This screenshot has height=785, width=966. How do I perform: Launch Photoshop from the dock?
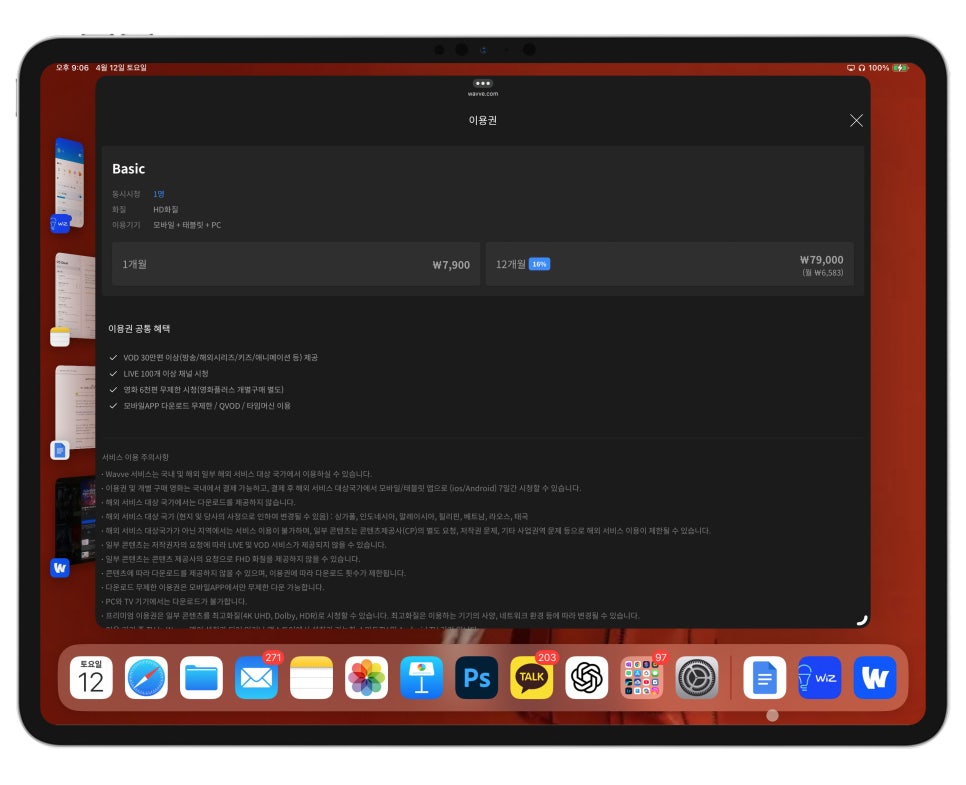coord(476,677)
